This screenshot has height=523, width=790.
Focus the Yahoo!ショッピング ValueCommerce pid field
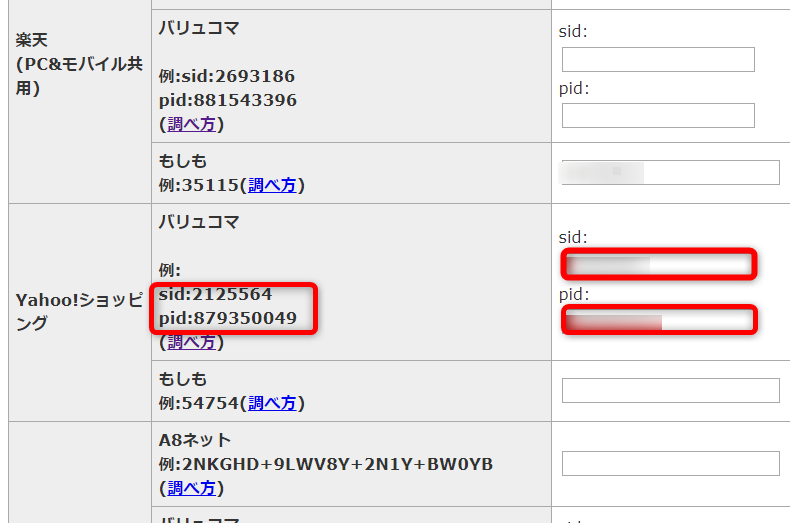(659, 320)
